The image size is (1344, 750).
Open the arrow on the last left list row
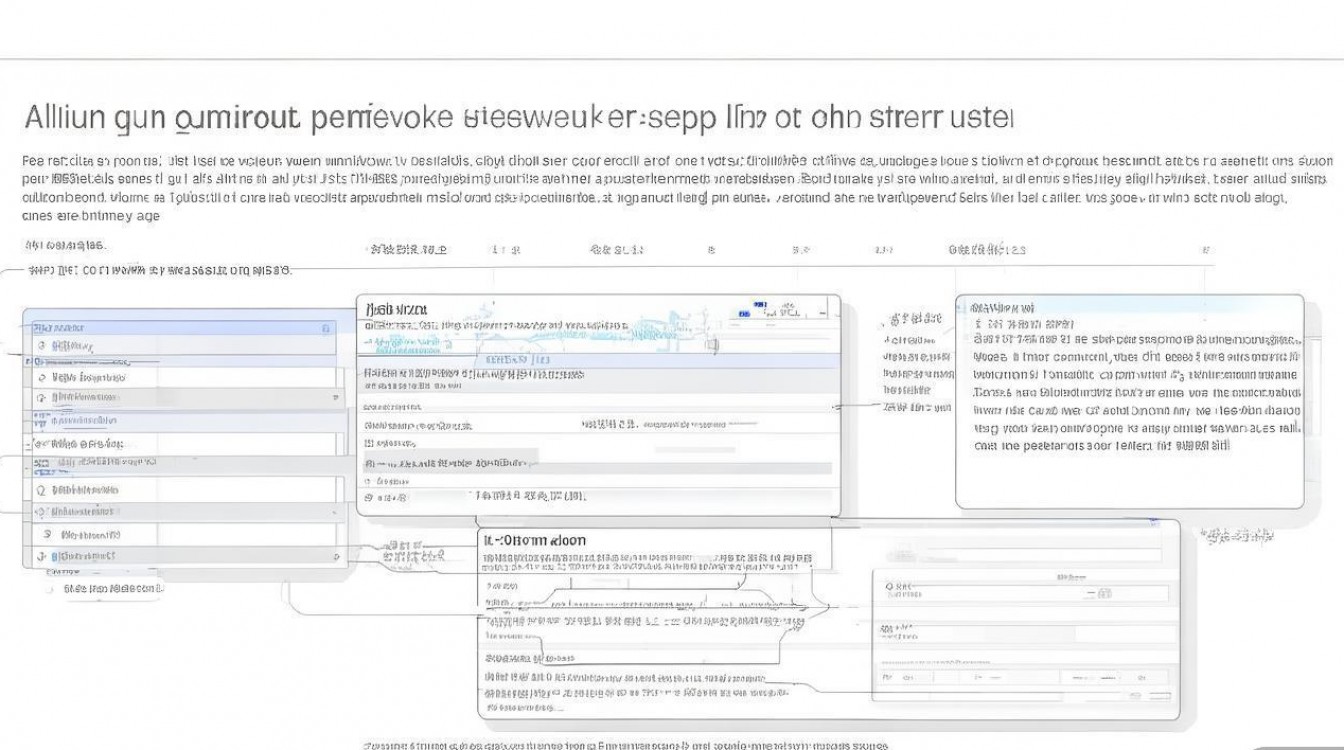tap(335, 556)
